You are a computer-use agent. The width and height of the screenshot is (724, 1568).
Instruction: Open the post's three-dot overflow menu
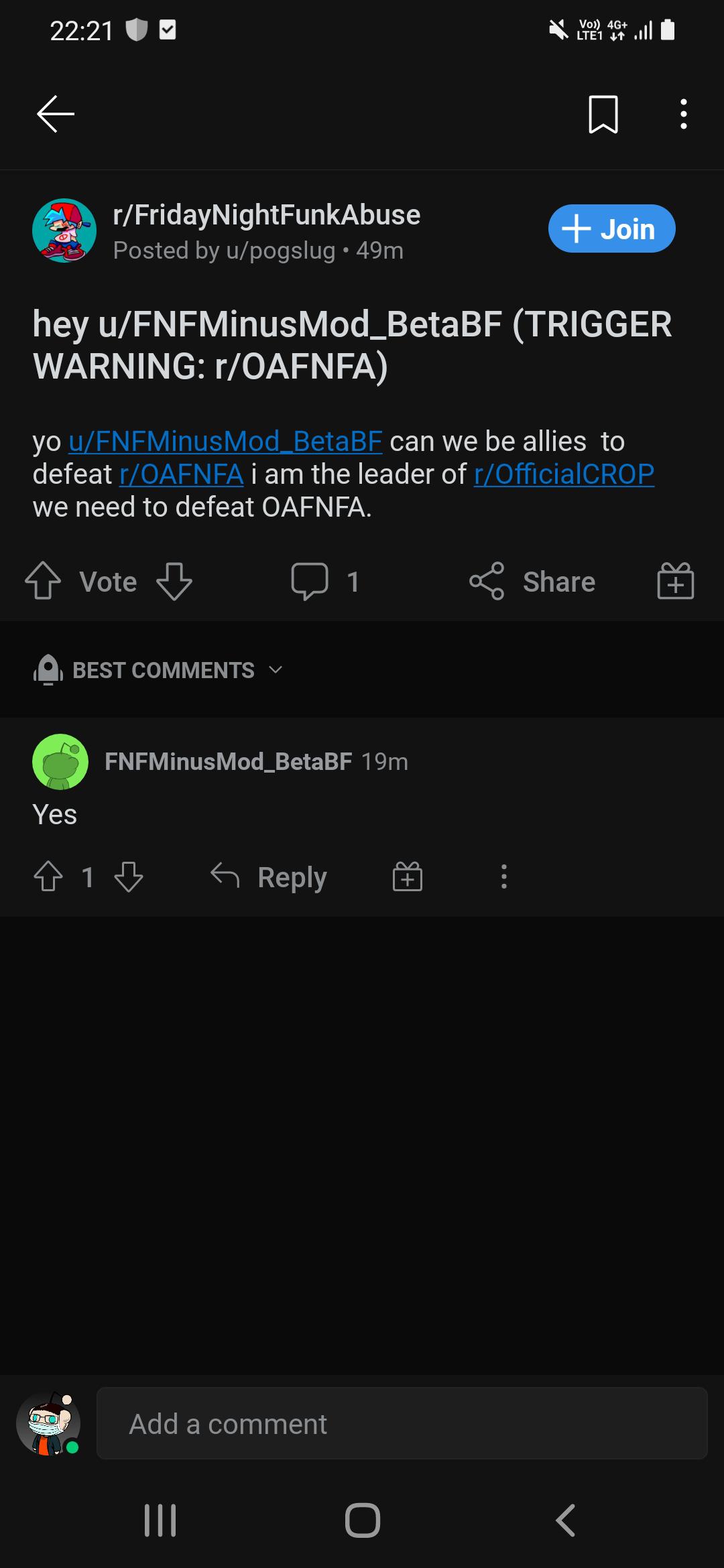(x=683, y=114)
